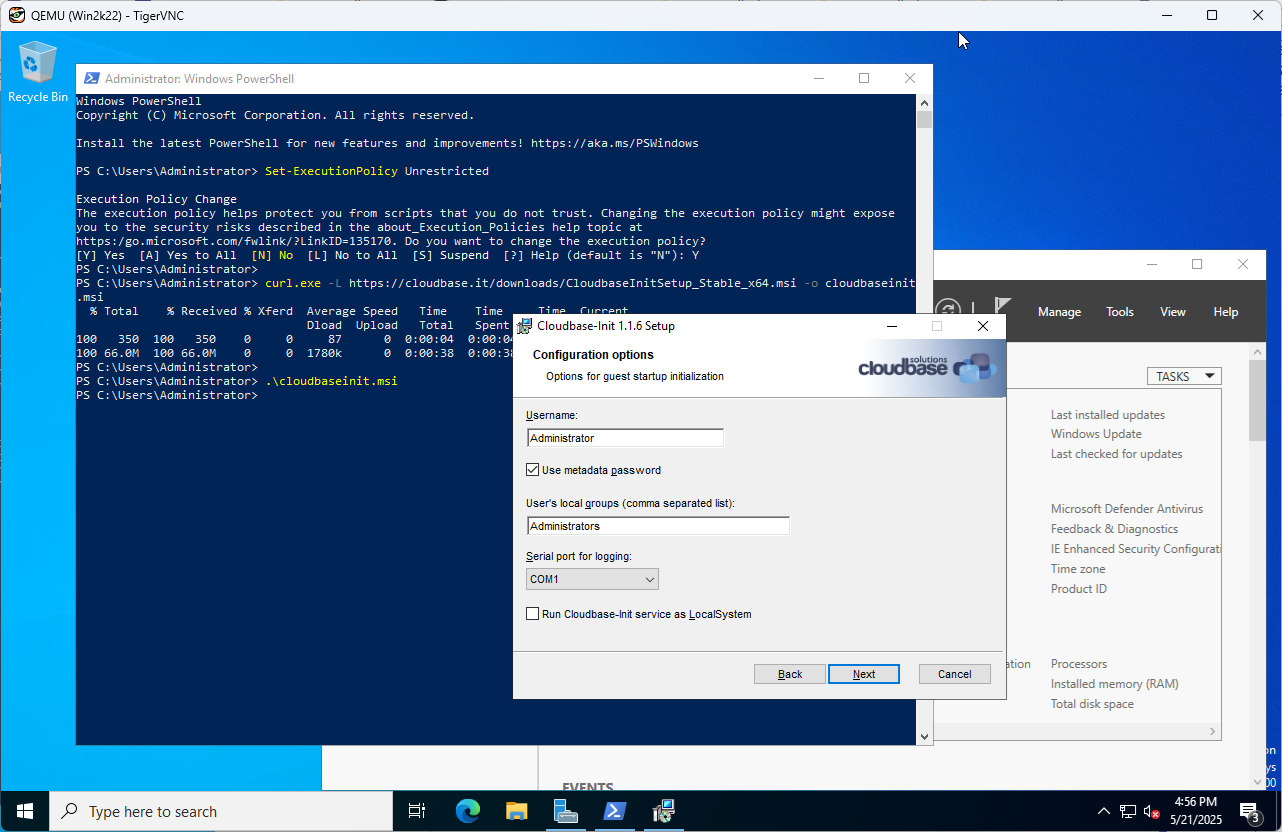Image resolution: width=1282 pixels, height=832 pixels.
Task: Click the Next button in the setup wizard
Action: point(864,674)
